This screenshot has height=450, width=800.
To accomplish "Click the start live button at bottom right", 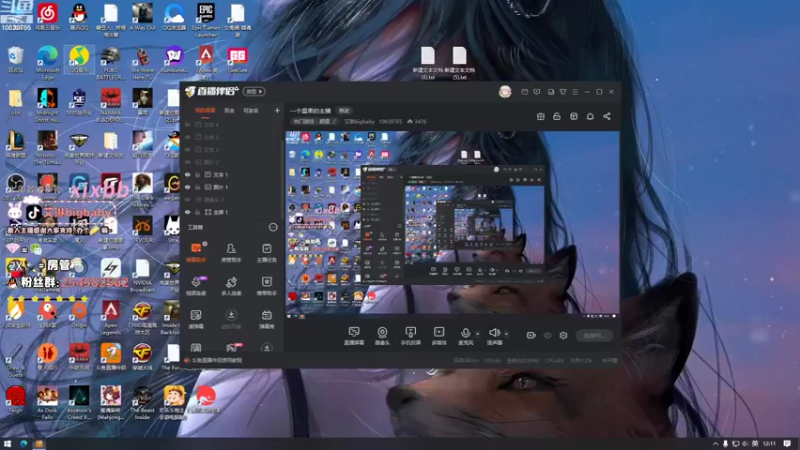I will tap(594, 335).
